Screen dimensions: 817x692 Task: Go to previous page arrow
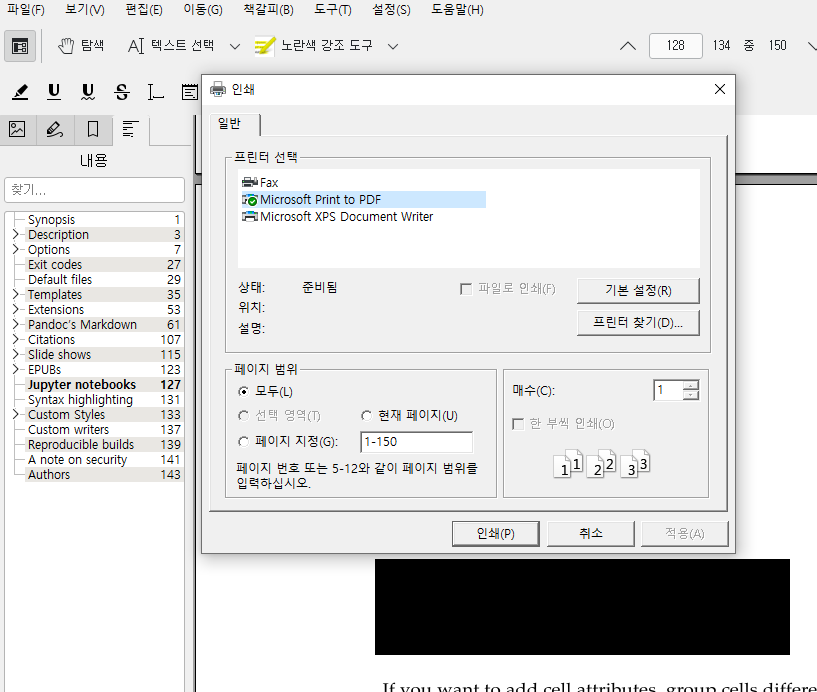[x=628, y=46]
